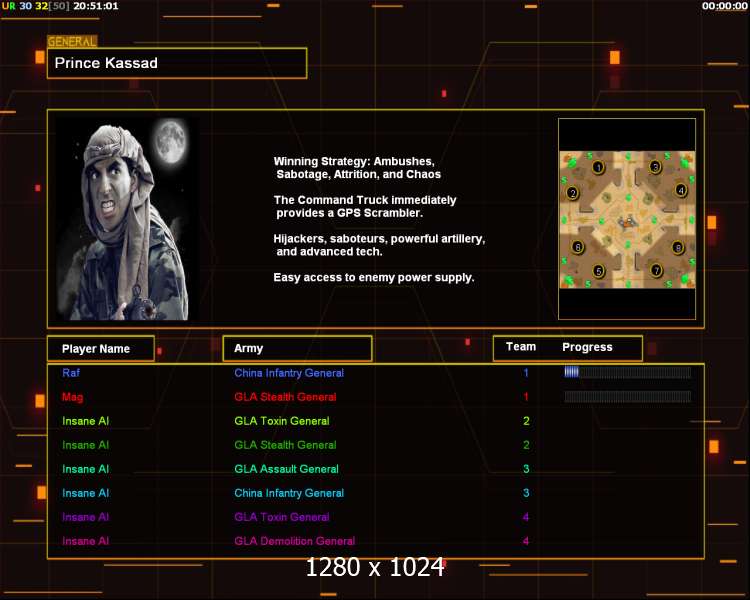
Task: Click start position 1 marker on minimap
Action: [598, 167]
